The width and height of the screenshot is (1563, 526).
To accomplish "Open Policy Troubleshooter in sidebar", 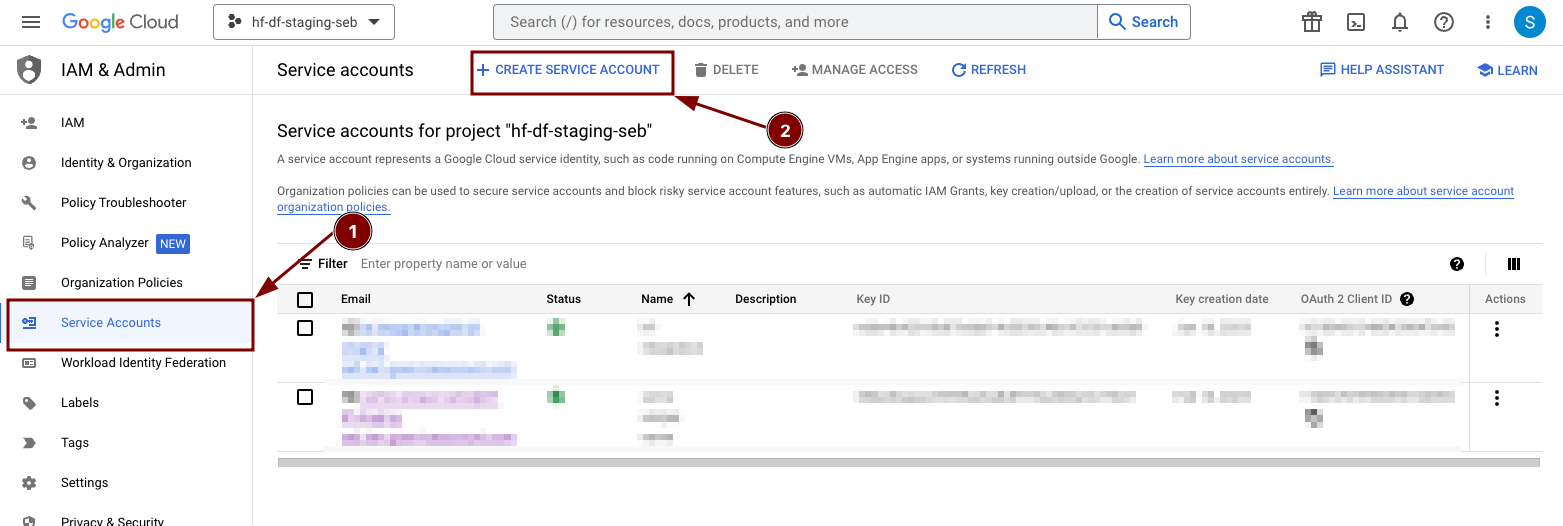I will (123, 203).
